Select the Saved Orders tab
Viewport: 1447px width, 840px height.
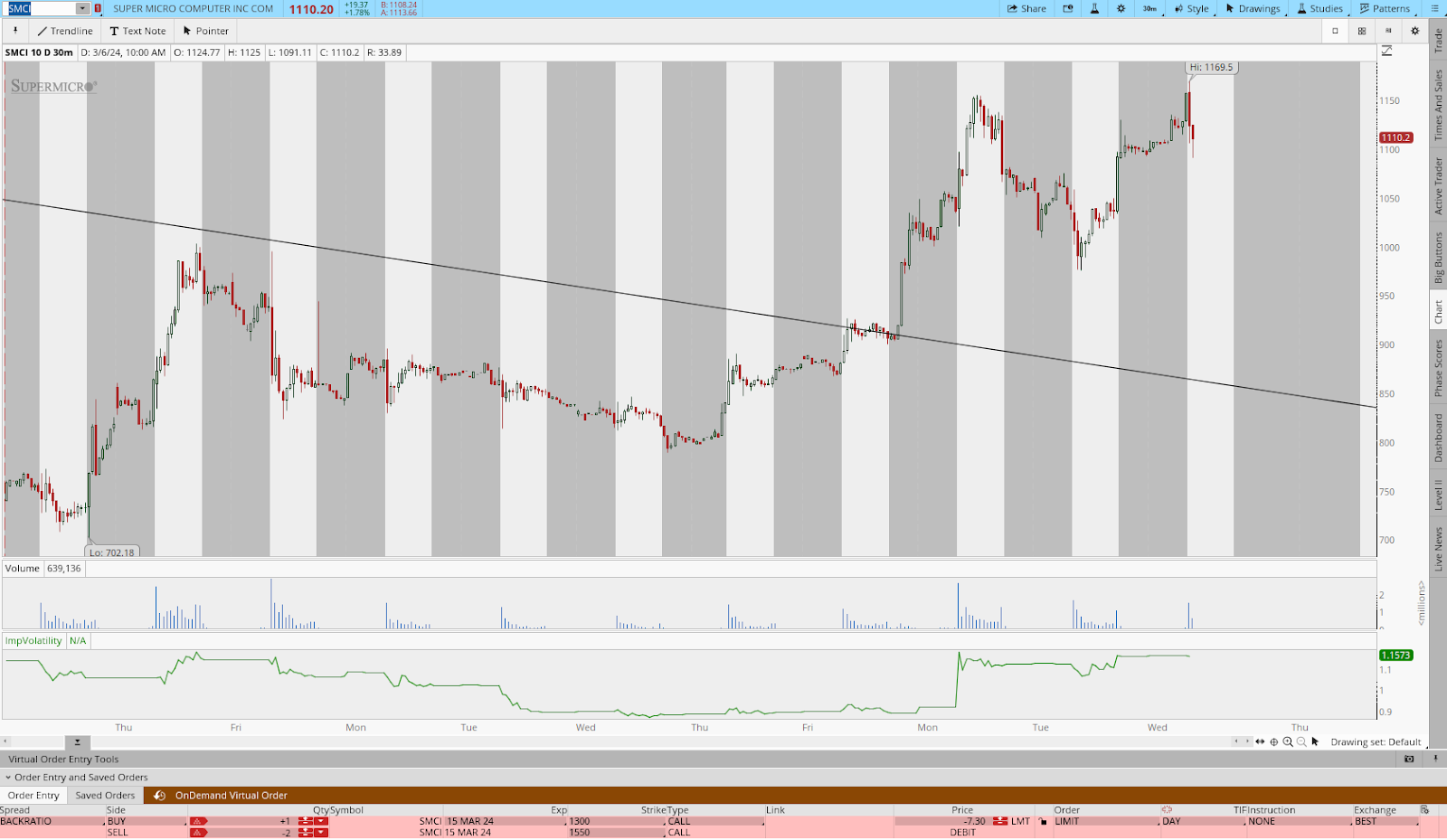tap(105, 796)
